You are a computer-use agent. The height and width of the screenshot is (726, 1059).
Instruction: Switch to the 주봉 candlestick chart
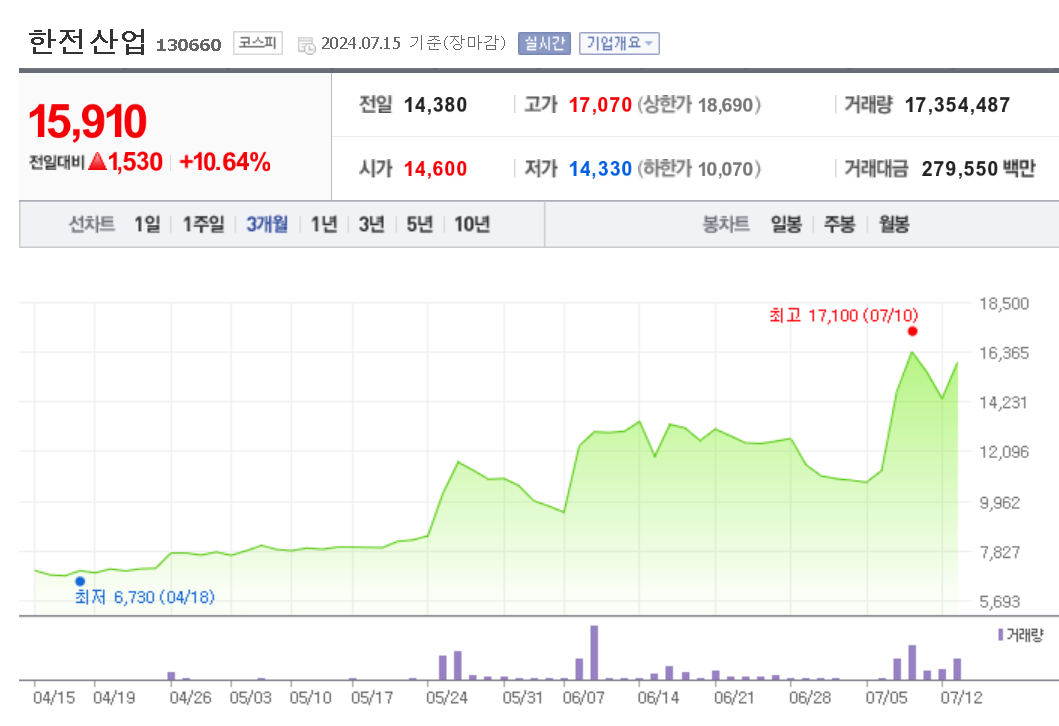click(x=840, y=224)
